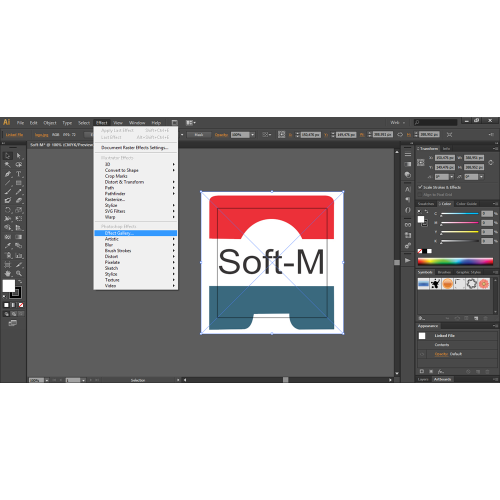The width and height of the screenshot is (500, 500).
Task: Select the Pen tool
Action: tap(8, 174)
